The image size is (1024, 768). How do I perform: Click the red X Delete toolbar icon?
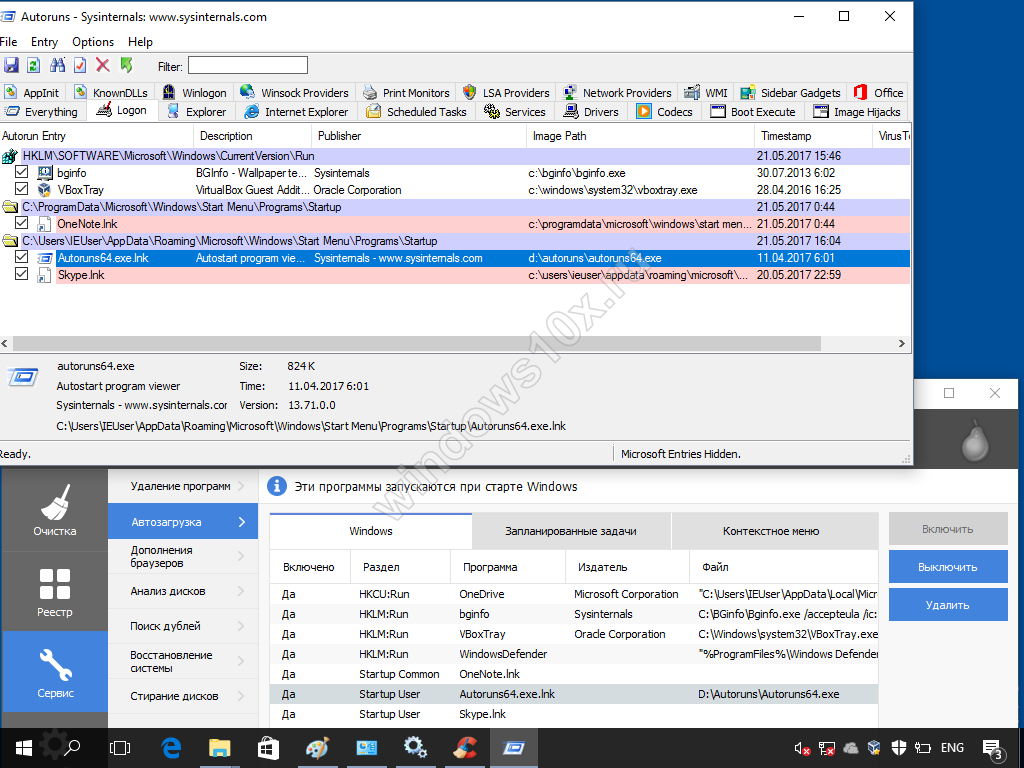coord(102,65)
